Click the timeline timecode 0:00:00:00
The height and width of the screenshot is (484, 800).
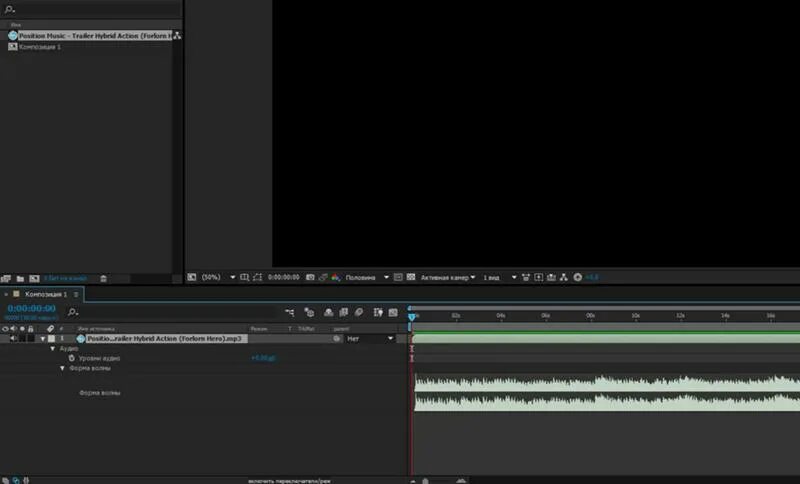click(32, 308)
